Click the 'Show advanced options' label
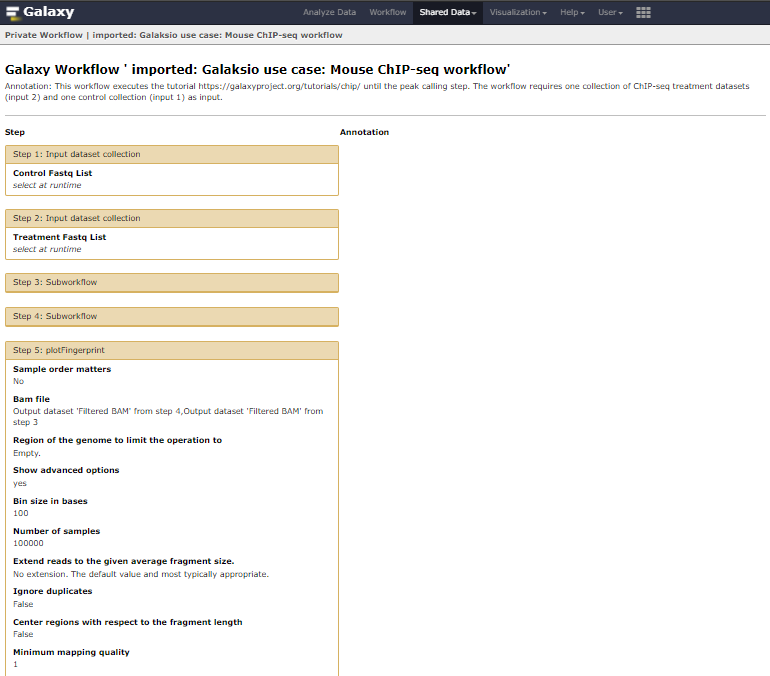 tap(66, 470)
